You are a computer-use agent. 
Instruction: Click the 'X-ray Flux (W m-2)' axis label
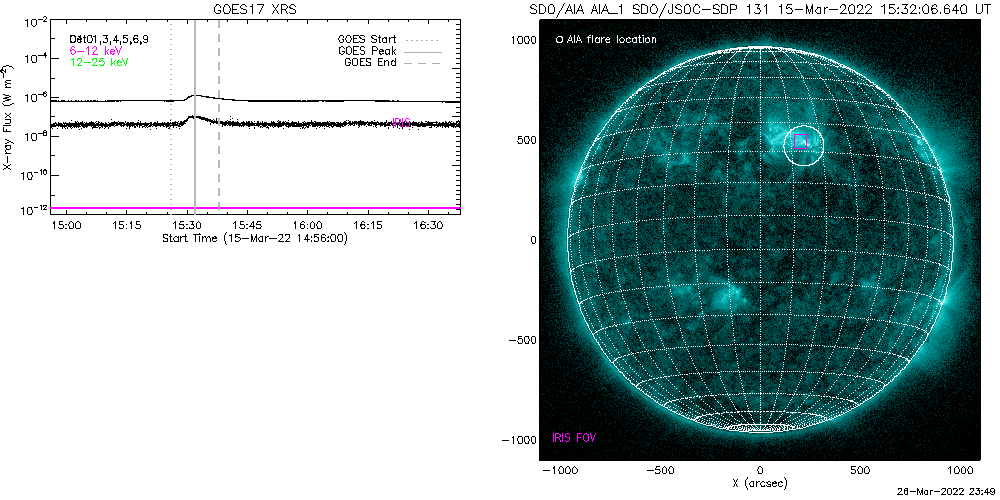coord(7,117)
